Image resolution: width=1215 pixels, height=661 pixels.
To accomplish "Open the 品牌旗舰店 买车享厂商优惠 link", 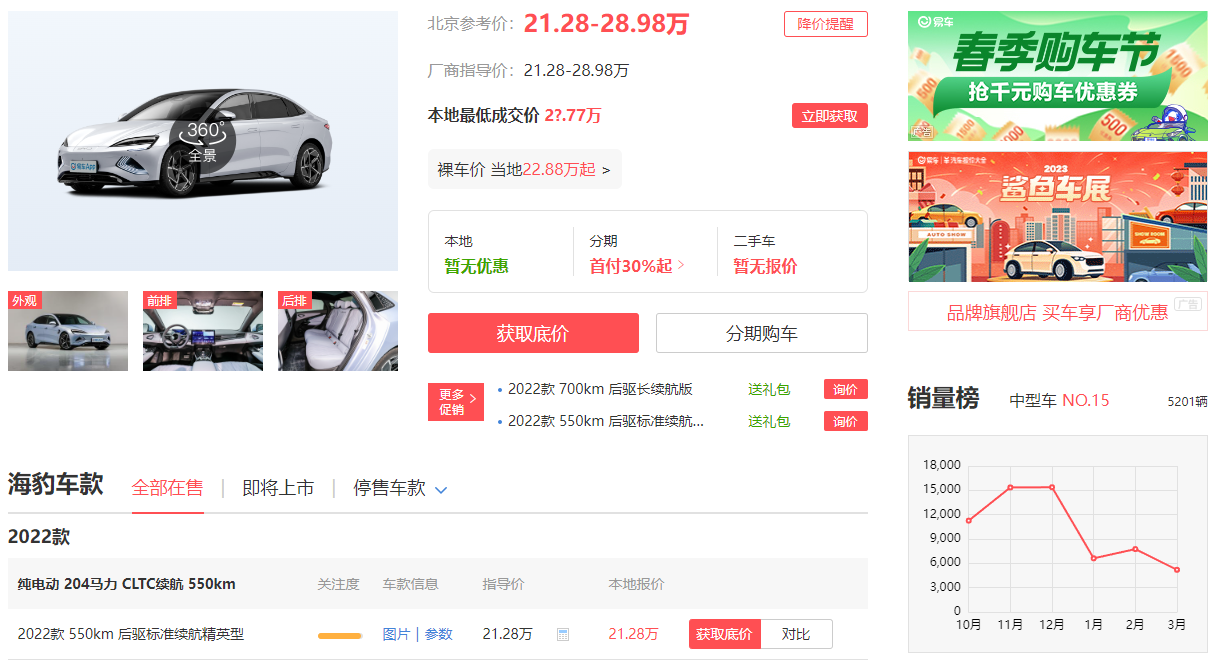I will click(1058, 312).
